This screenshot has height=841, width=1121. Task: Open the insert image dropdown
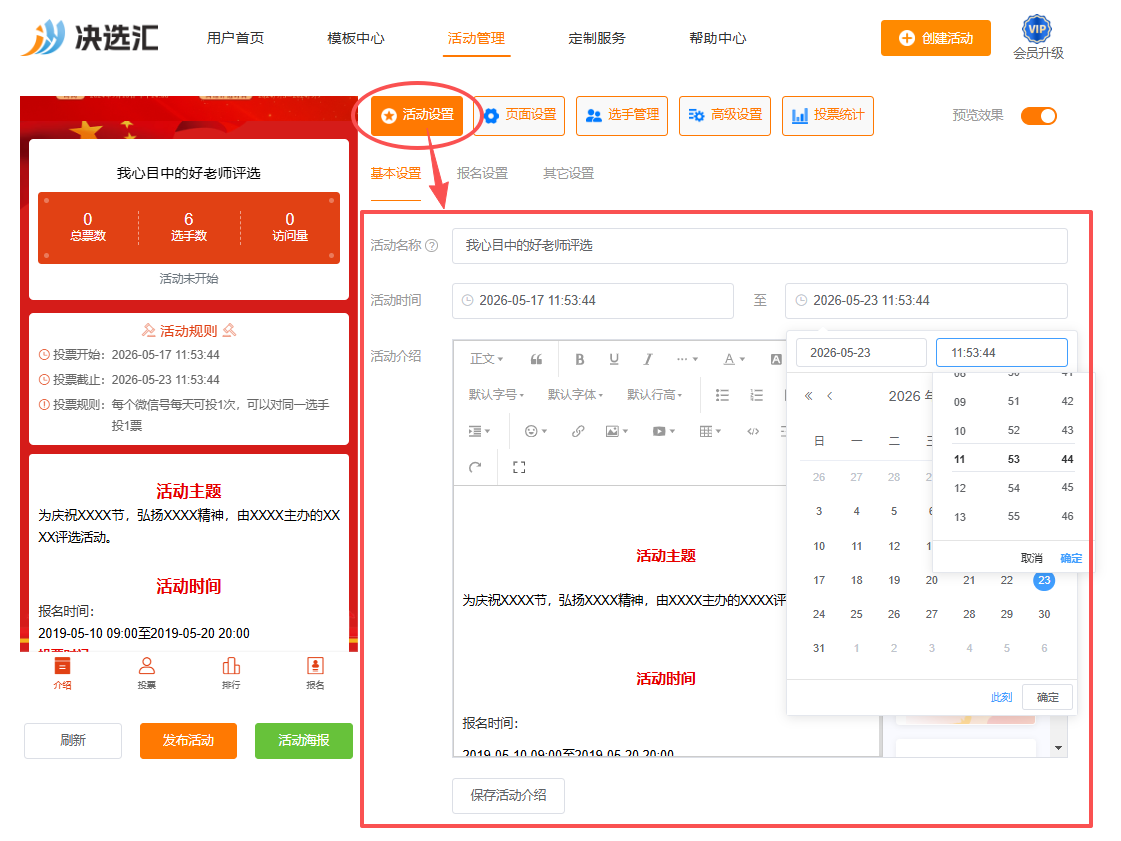pyautogui.click(x=616, y=431)
